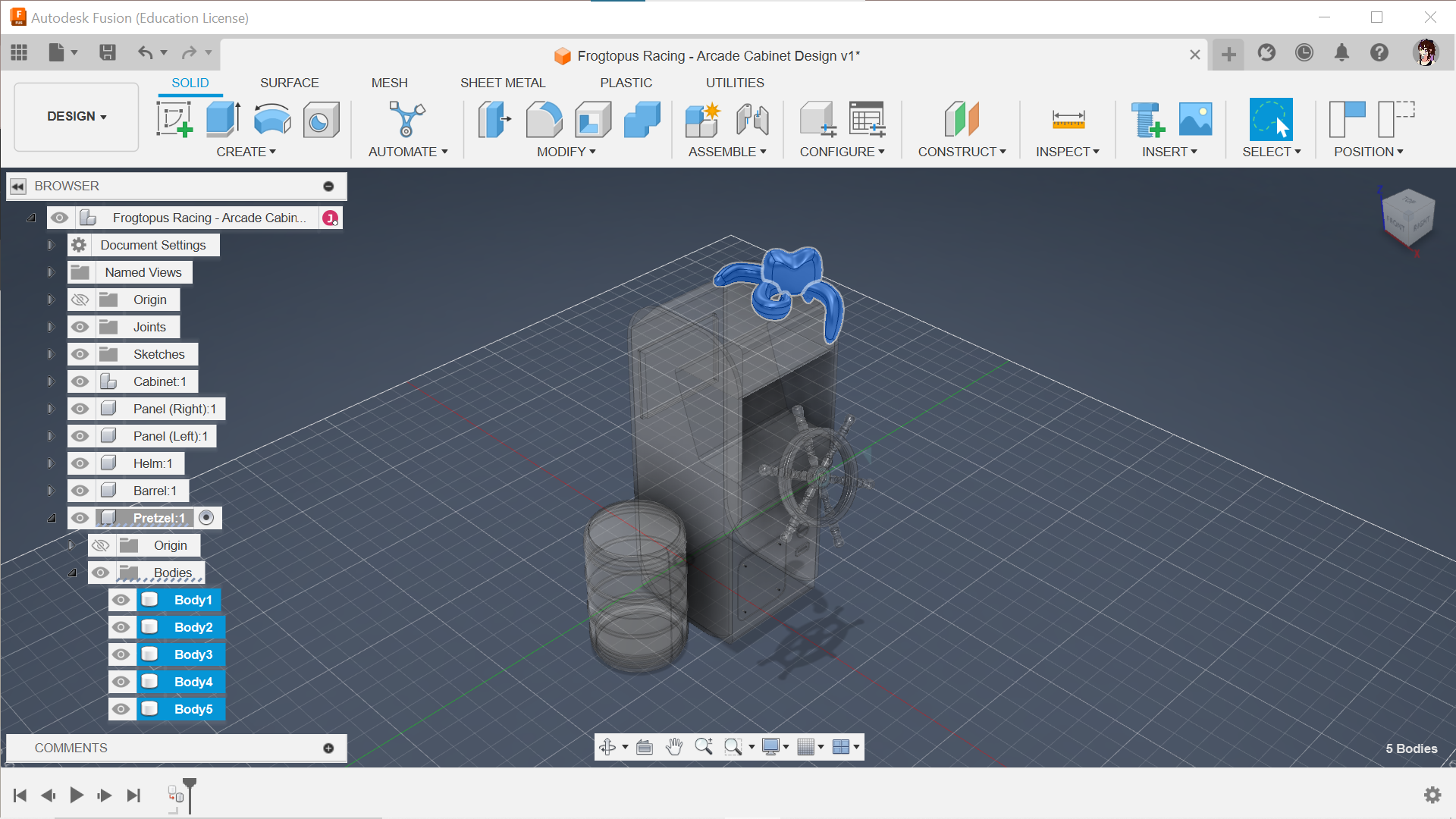Viewport: 1456px width, 819px height.
Task: Toggle visibility of Joints folder
Action: [x=80, y=327]
